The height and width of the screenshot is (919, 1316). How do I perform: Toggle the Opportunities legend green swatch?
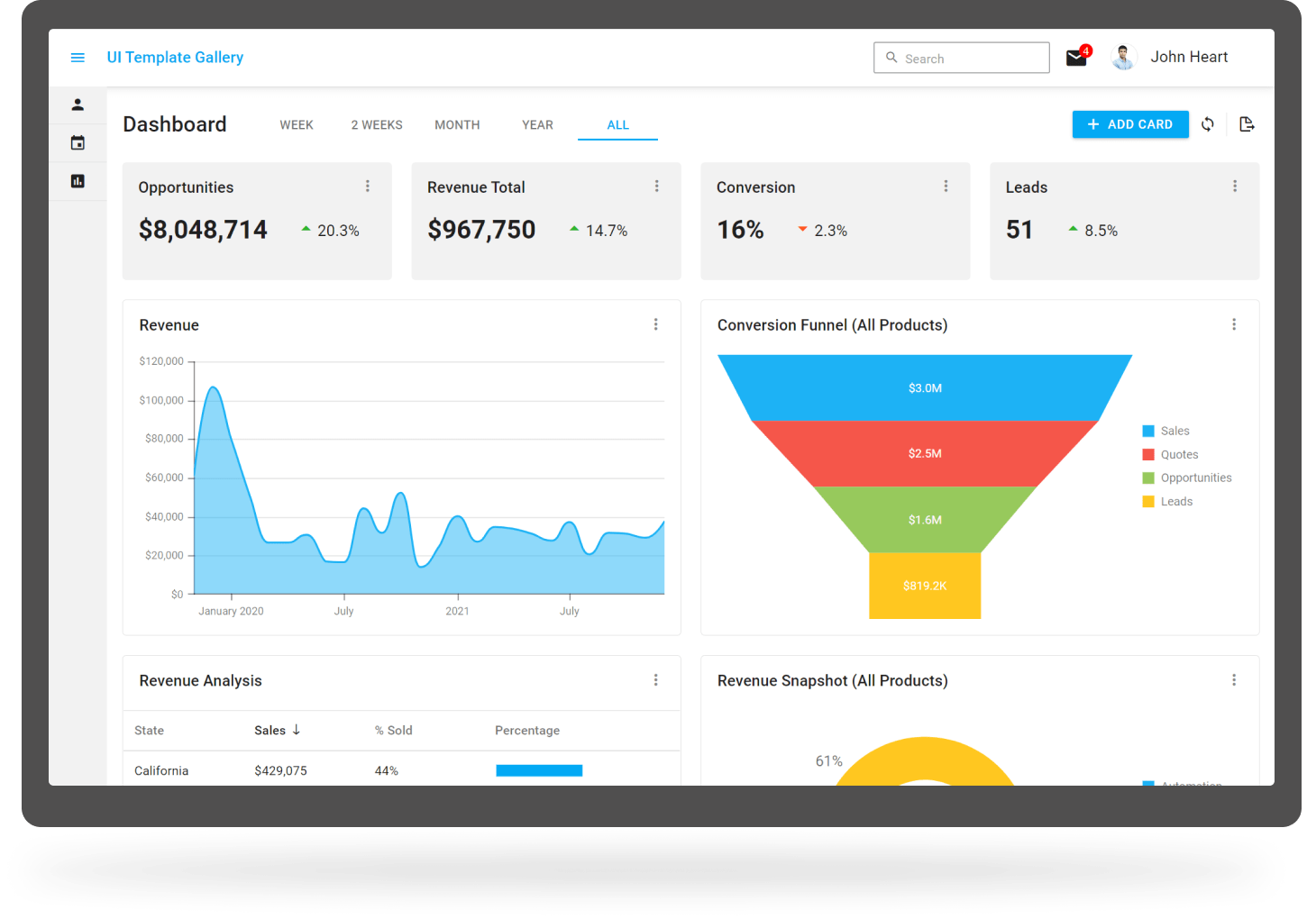pyautogui.click(x=1148, y=478)
